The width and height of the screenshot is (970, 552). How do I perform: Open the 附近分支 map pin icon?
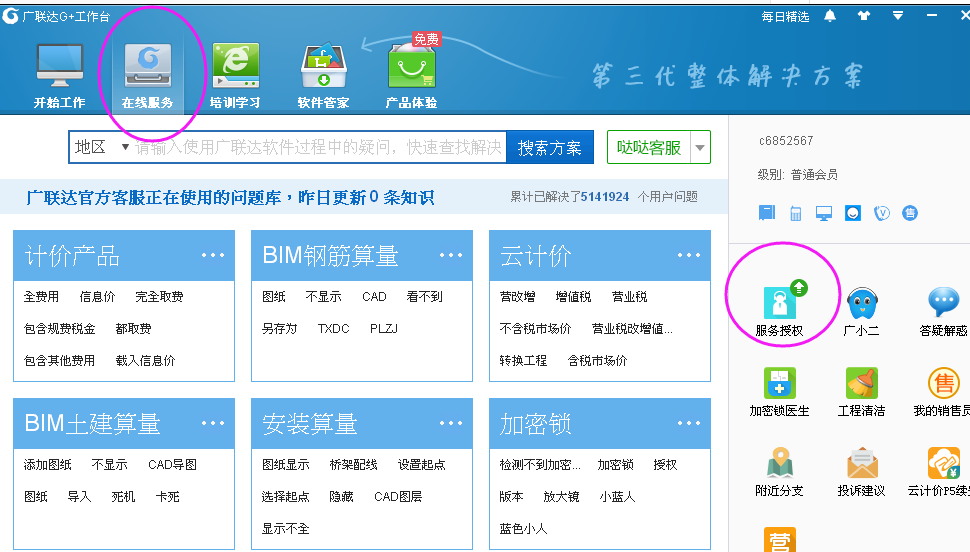(x=779, y=463)
